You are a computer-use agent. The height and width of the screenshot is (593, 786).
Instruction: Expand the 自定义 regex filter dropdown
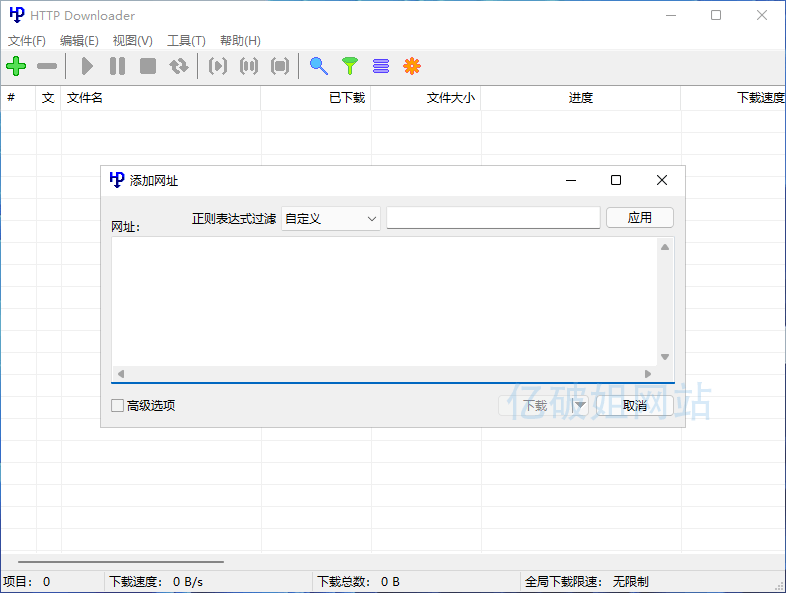pyautogui.click(x=331, y=219)
